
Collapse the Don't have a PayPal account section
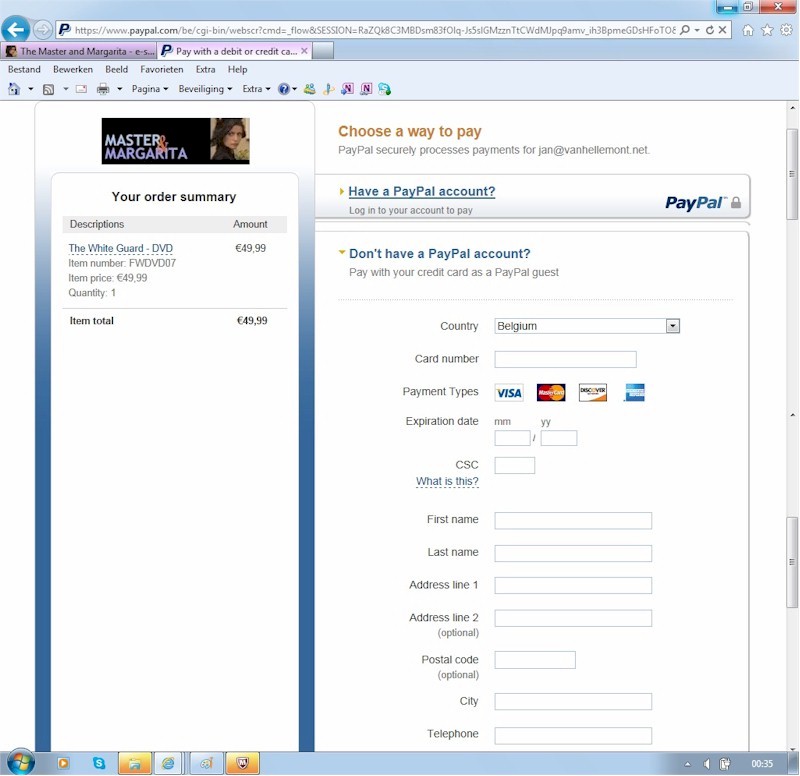click(342, 252)
